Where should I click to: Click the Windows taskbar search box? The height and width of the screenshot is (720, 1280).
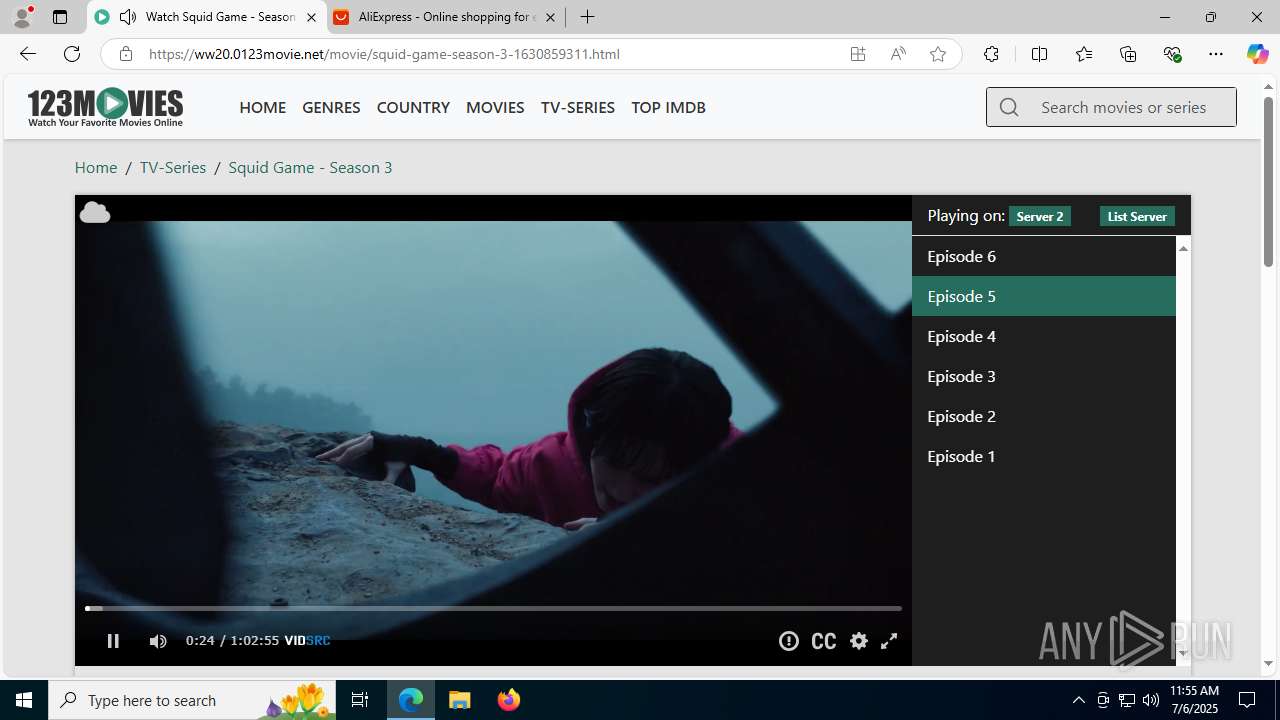click(192, 700)
